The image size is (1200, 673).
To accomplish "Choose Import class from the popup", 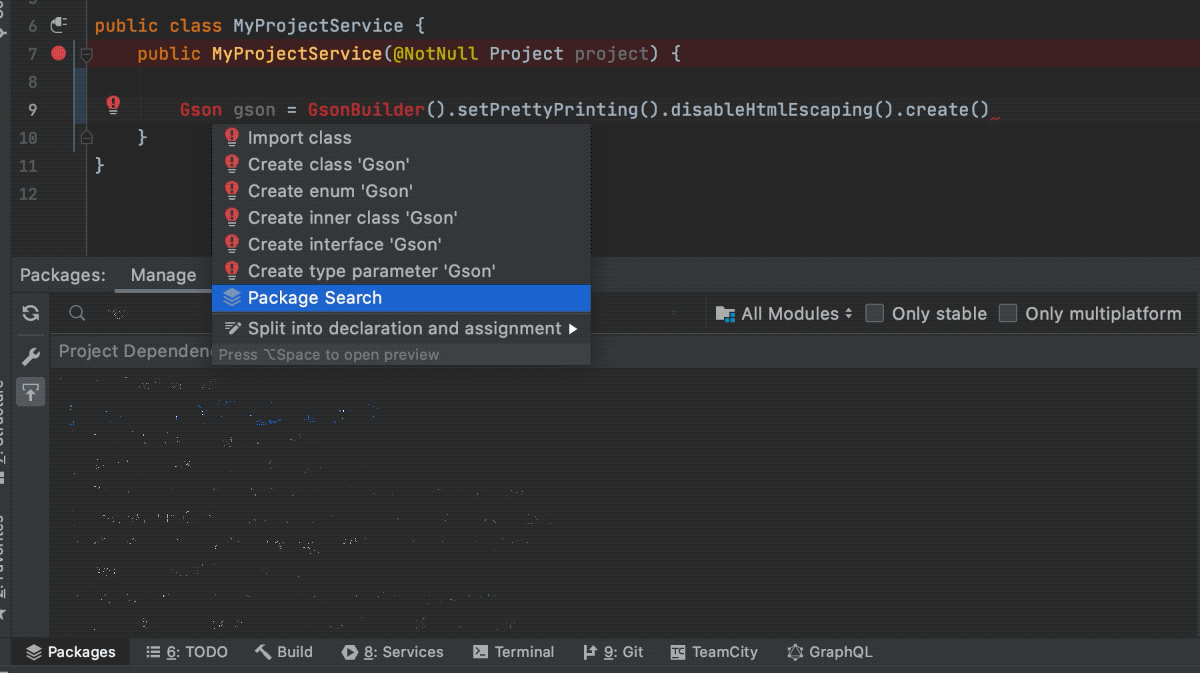I will 401,138.
